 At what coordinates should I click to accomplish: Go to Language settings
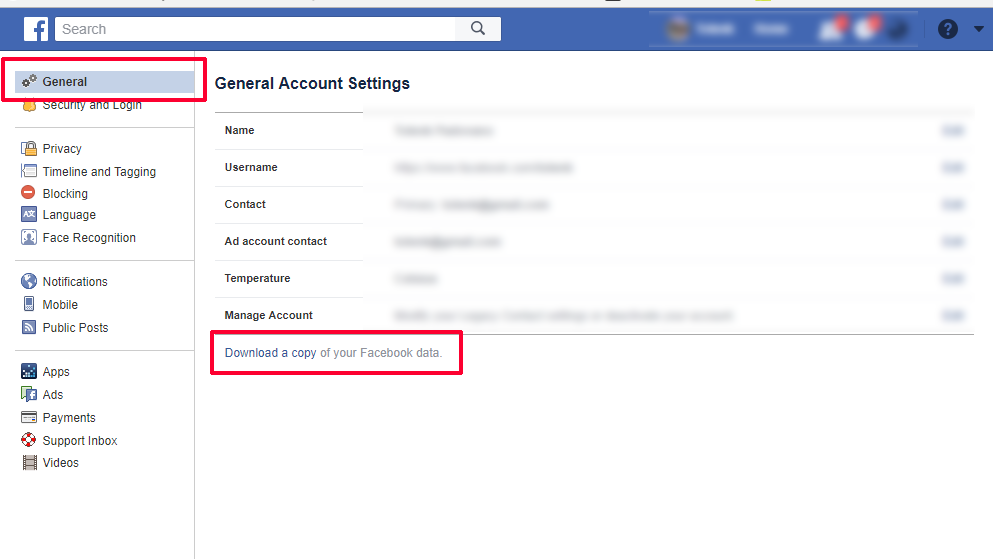[x=69, y=215]
